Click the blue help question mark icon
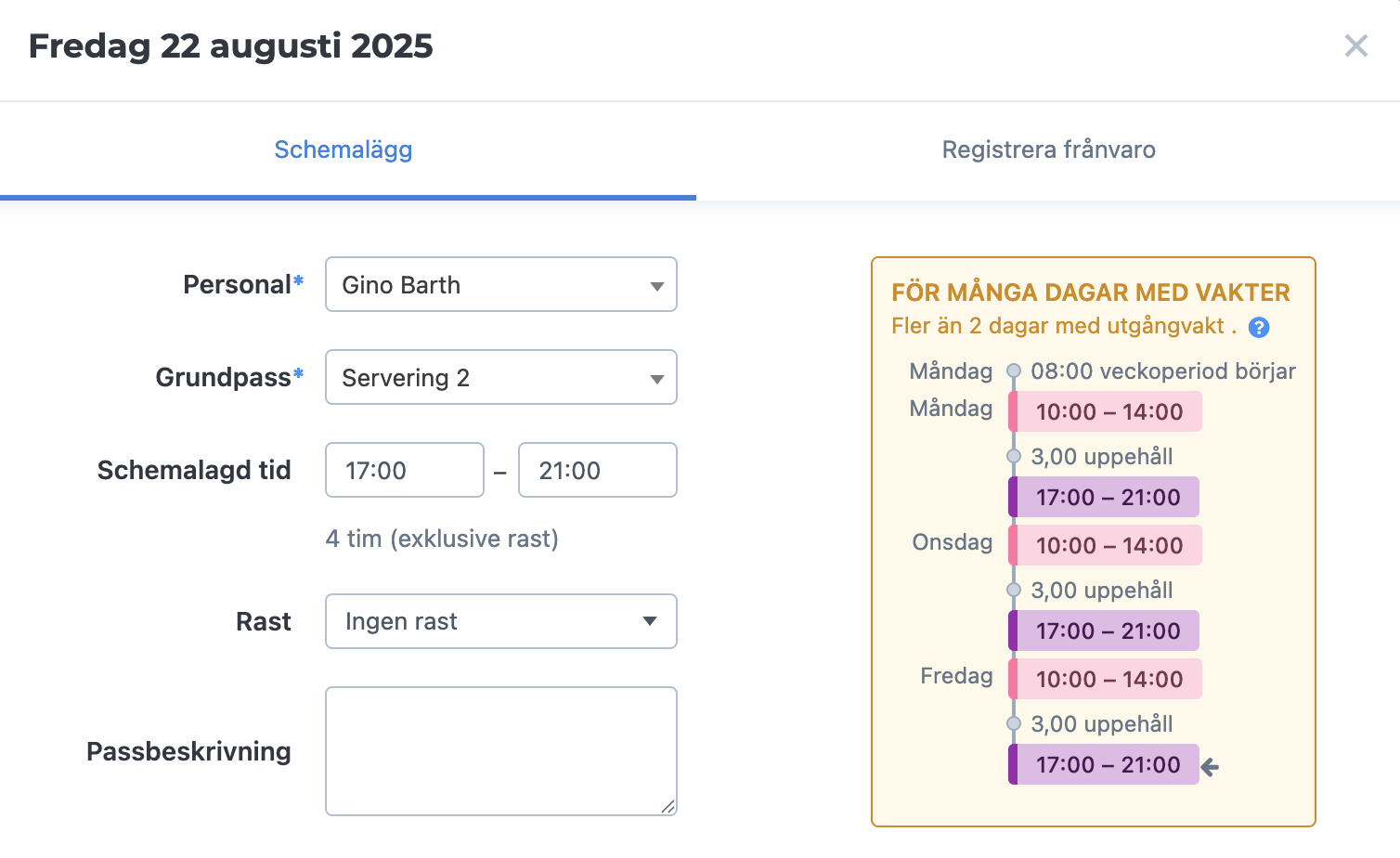The width and height of the screenshot is (1400, 858). tap(1259, 327)
